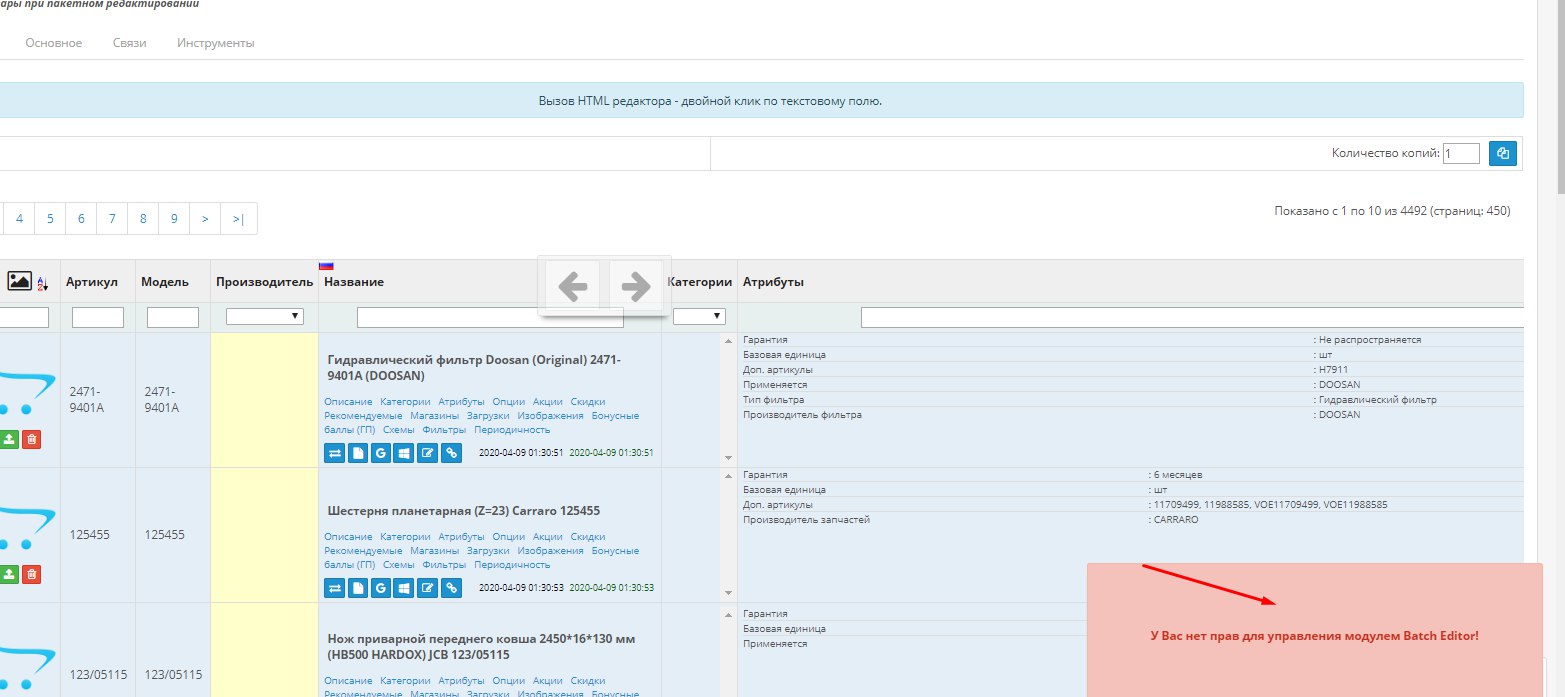Click the next page '>' pagination button

point(205,218)
